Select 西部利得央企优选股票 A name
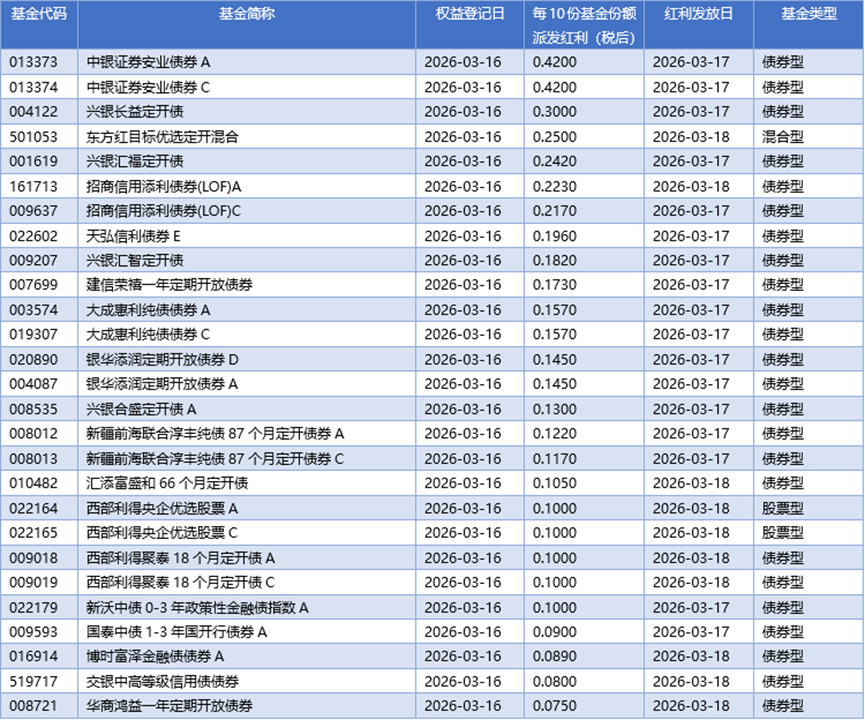 click(x=162, y=509)
